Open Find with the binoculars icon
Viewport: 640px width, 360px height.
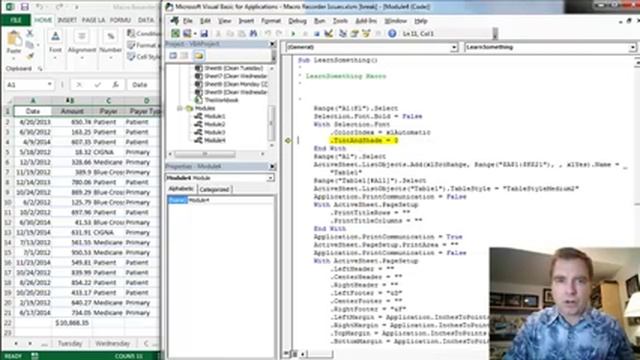tap(253, 33)
